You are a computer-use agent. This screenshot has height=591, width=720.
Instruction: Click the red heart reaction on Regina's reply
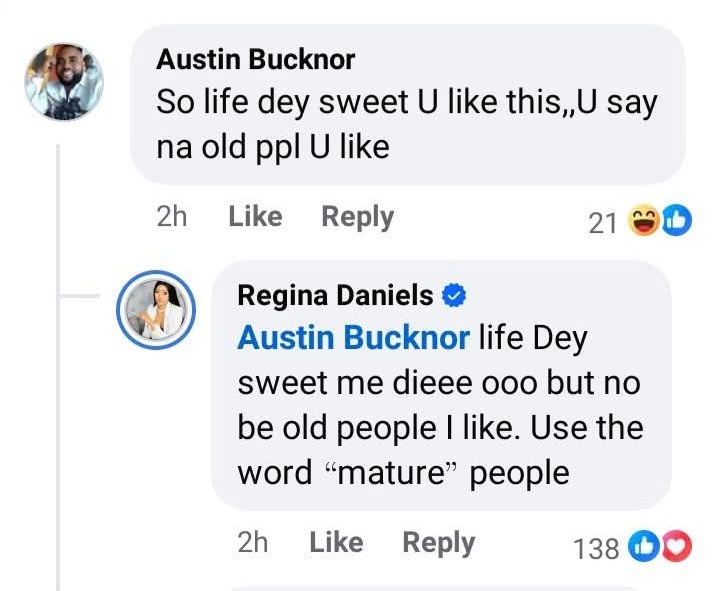pyautogui.click(x=677, y=547)
